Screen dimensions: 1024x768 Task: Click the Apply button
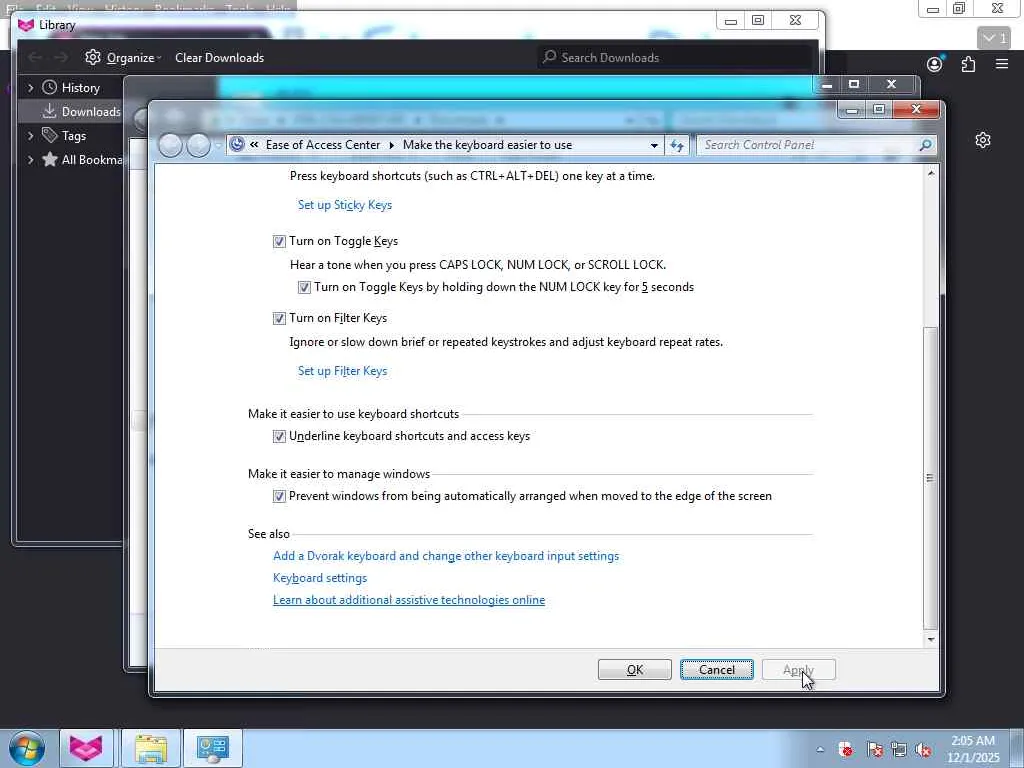798,670
